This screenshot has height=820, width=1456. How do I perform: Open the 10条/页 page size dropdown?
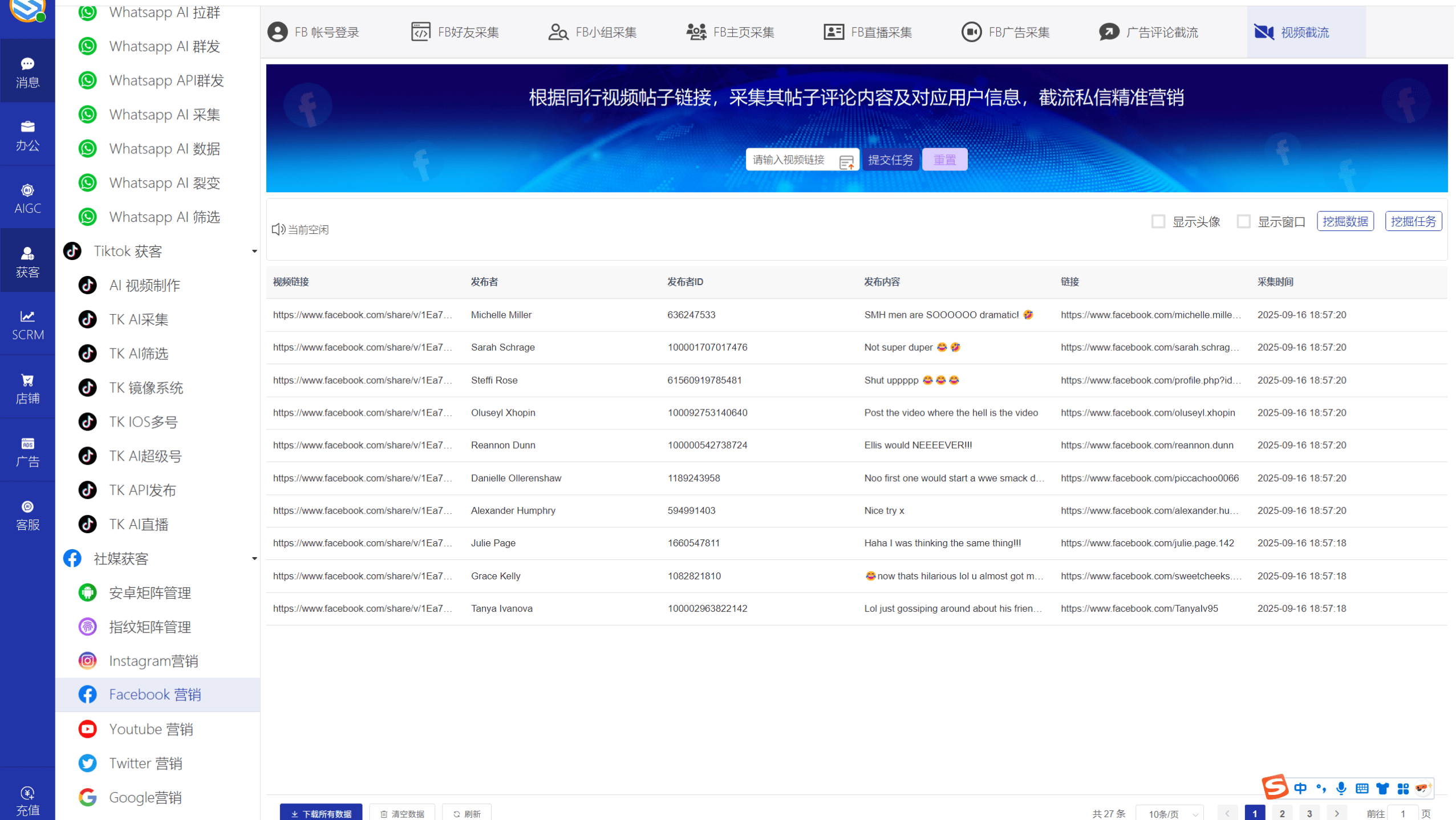[1170, 814]
